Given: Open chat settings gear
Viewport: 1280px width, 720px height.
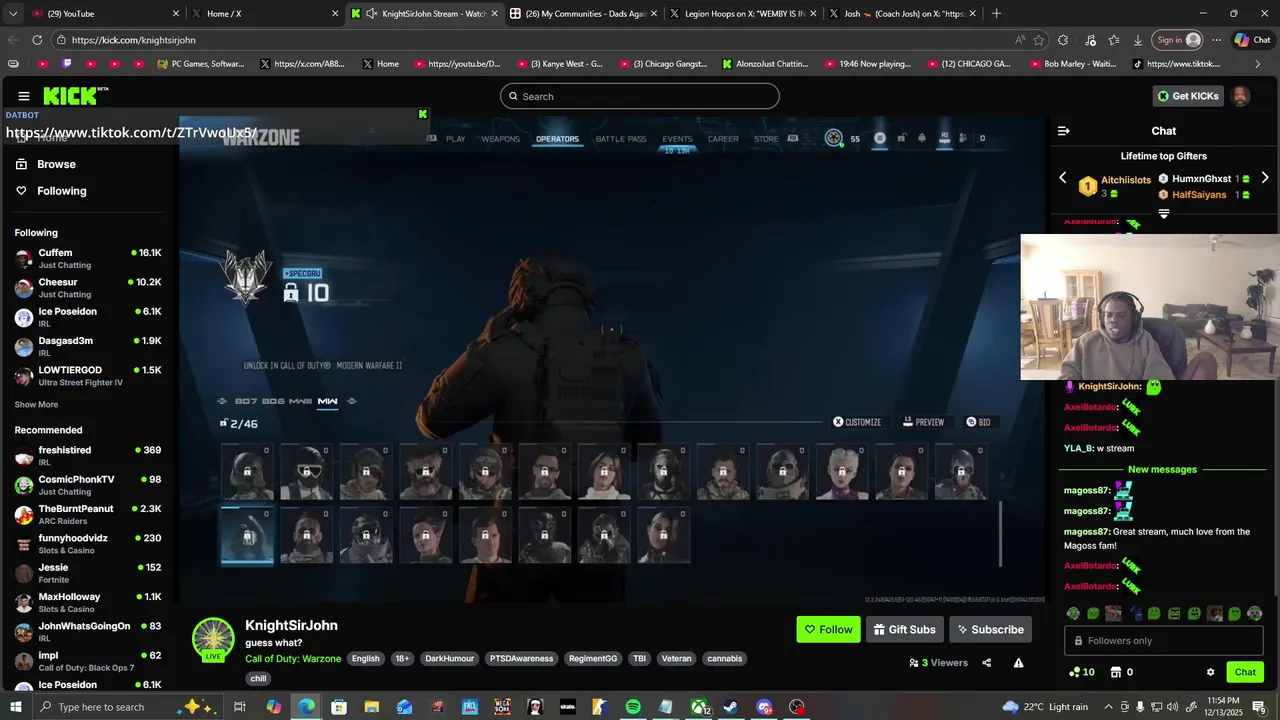Looking at the screenshot, I should point(1210,672).
